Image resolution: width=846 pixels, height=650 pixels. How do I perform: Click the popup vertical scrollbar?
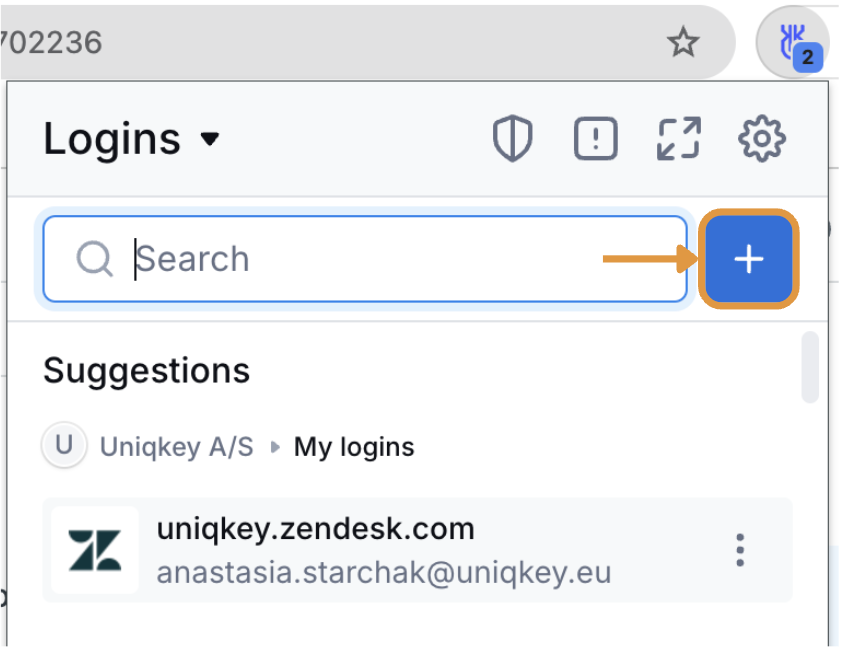click(x=810, y=367)
